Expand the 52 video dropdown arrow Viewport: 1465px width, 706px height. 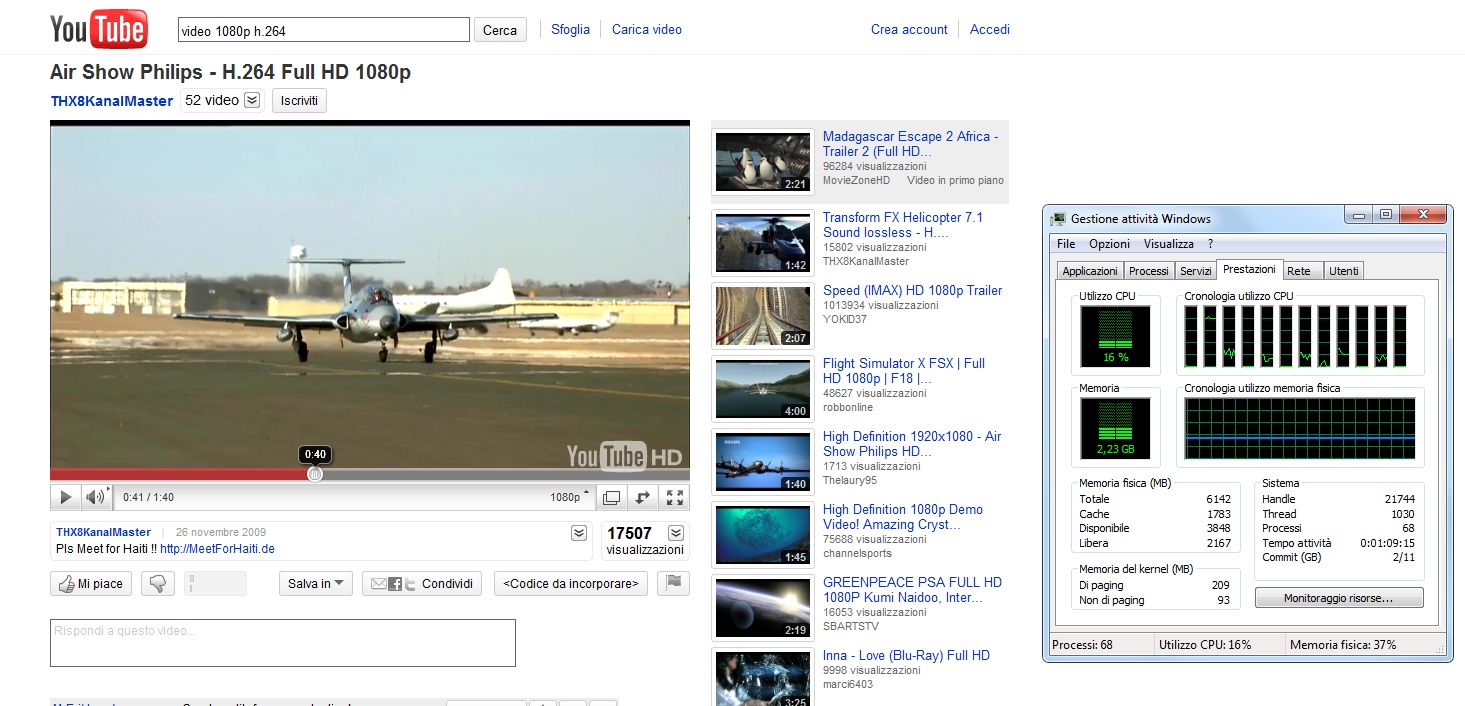(252, 100)
